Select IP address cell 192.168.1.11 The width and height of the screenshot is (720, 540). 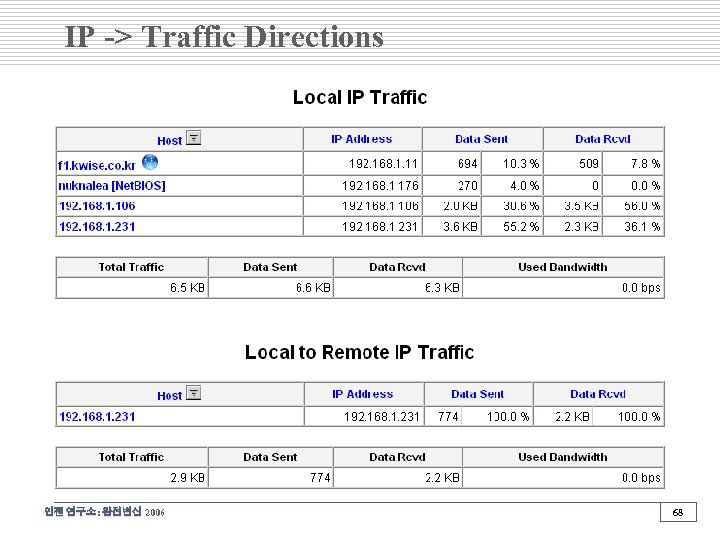click(363, 163)
